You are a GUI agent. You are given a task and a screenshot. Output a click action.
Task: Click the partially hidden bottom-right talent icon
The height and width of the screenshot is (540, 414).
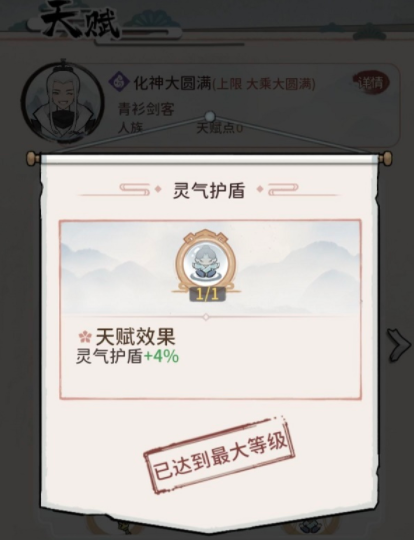(307, 526)
